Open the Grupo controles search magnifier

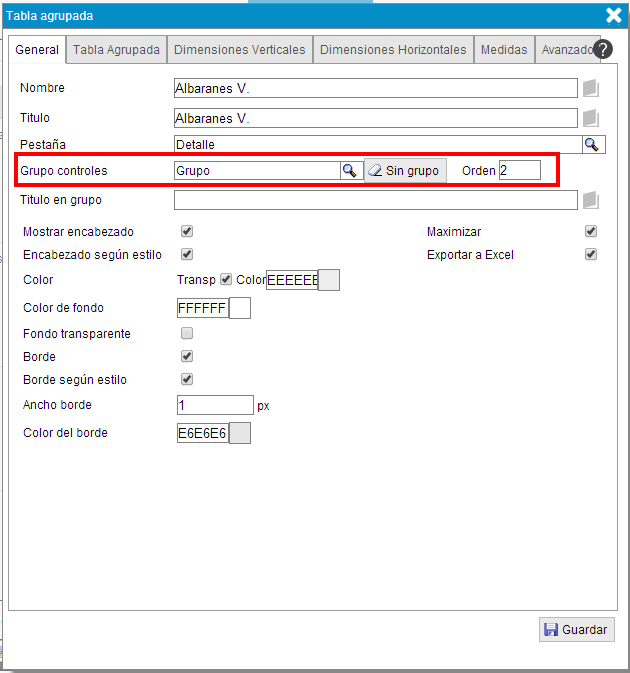(350, 171)
